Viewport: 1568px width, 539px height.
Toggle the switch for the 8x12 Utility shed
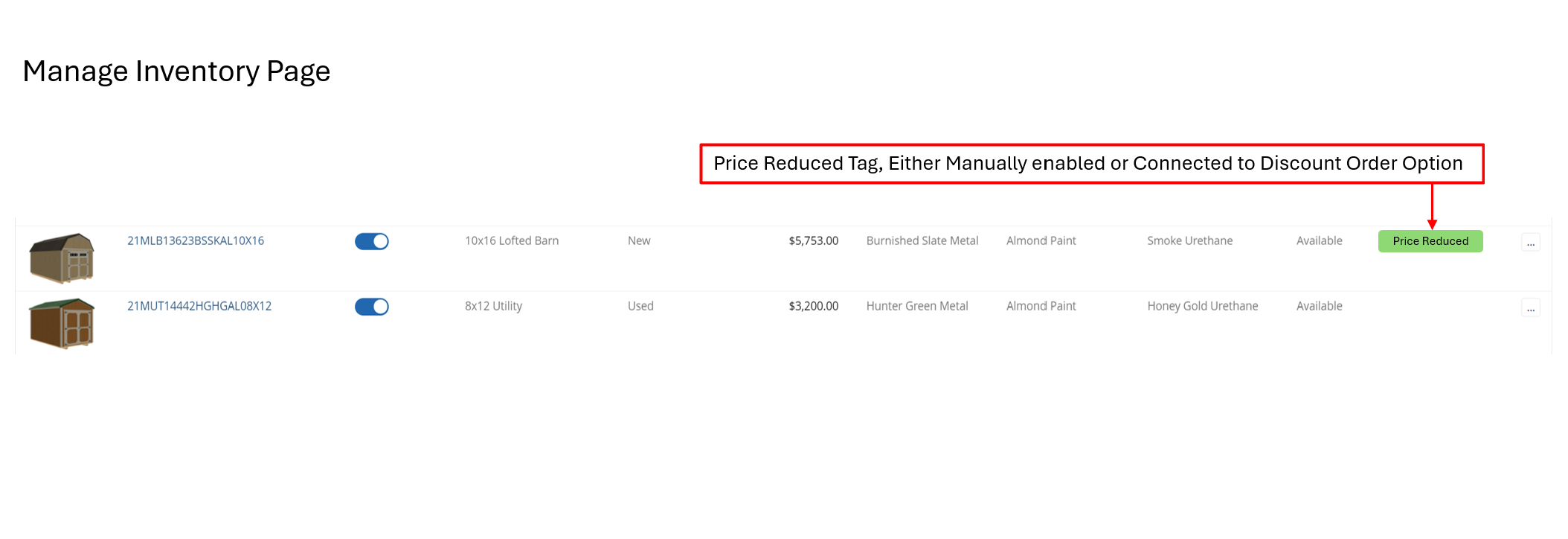click(x=372, y=307)
